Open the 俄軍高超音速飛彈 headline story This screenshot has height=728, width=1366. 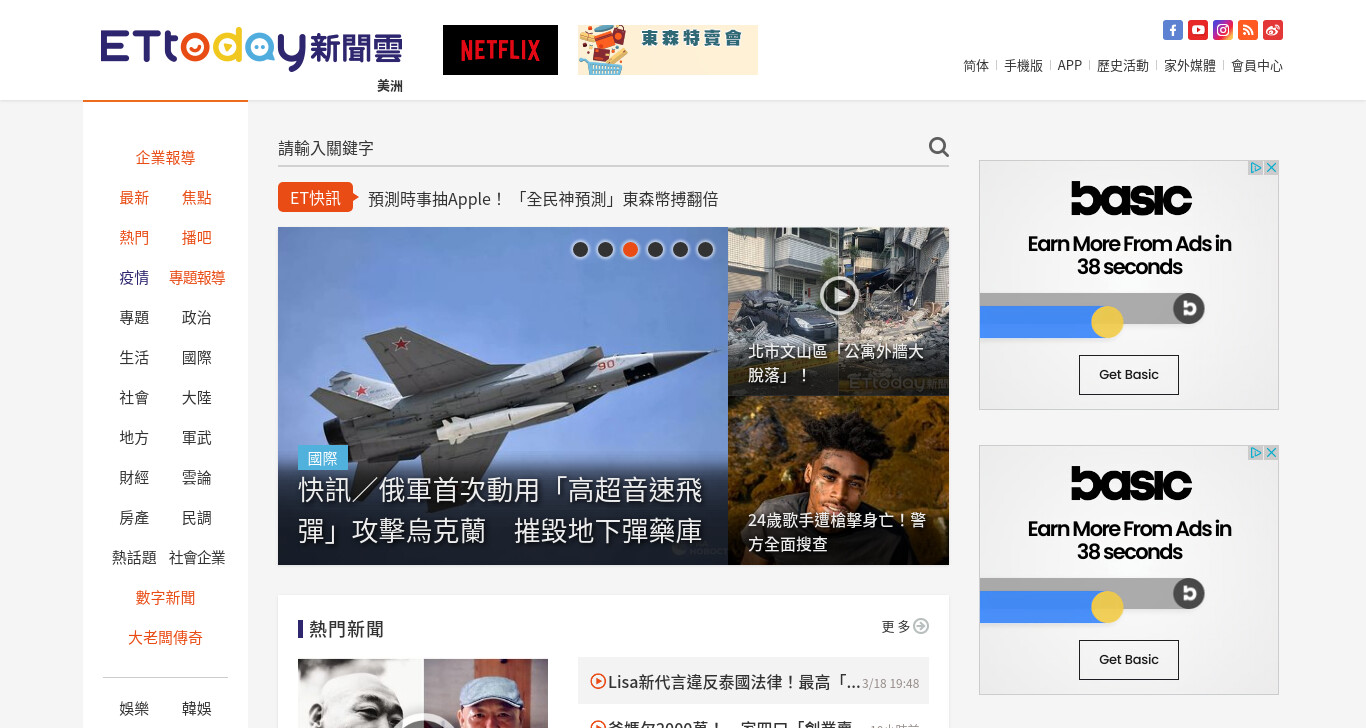[500, 510]
